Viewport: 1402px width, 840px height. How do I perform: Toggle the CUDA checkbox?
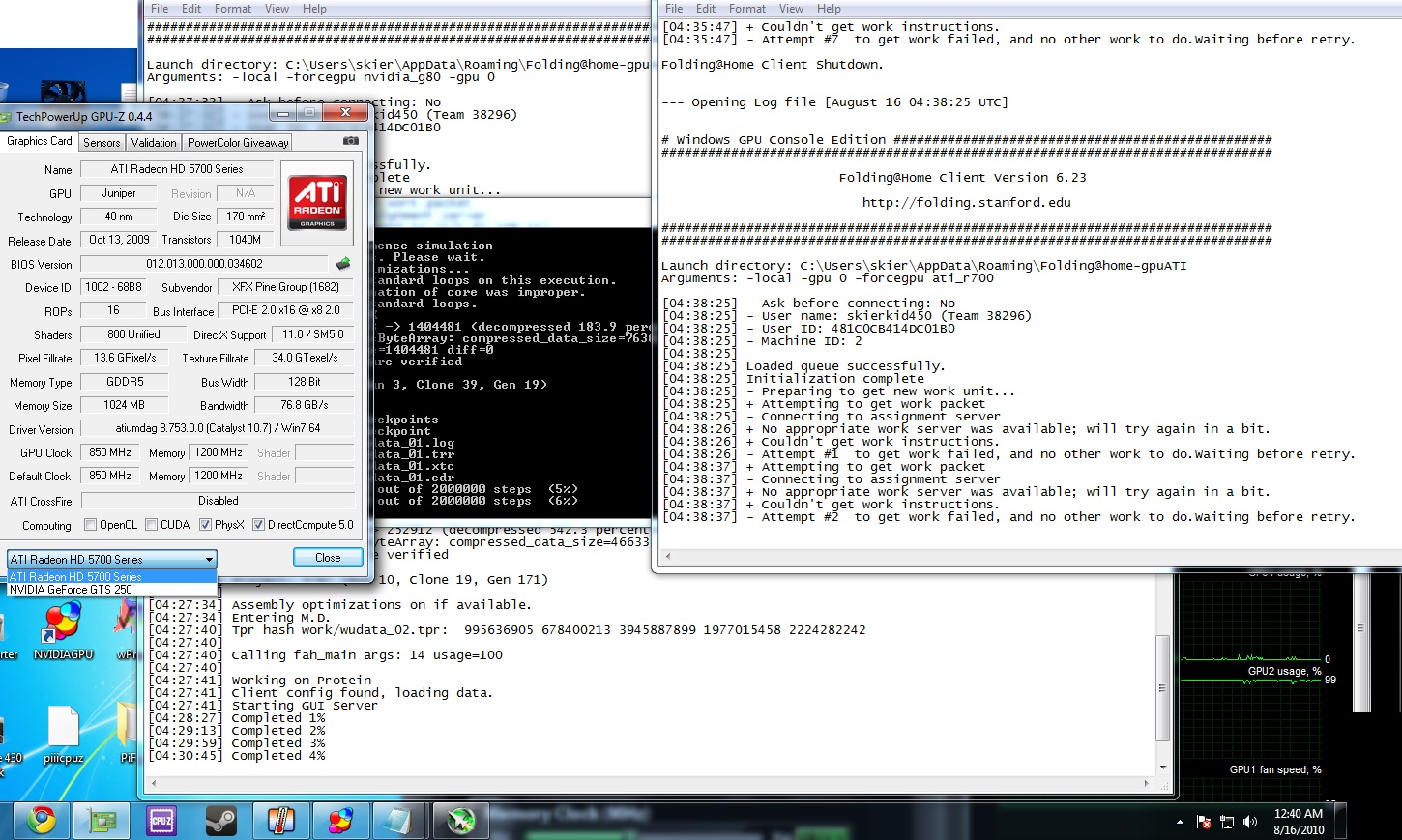point(152,525)
